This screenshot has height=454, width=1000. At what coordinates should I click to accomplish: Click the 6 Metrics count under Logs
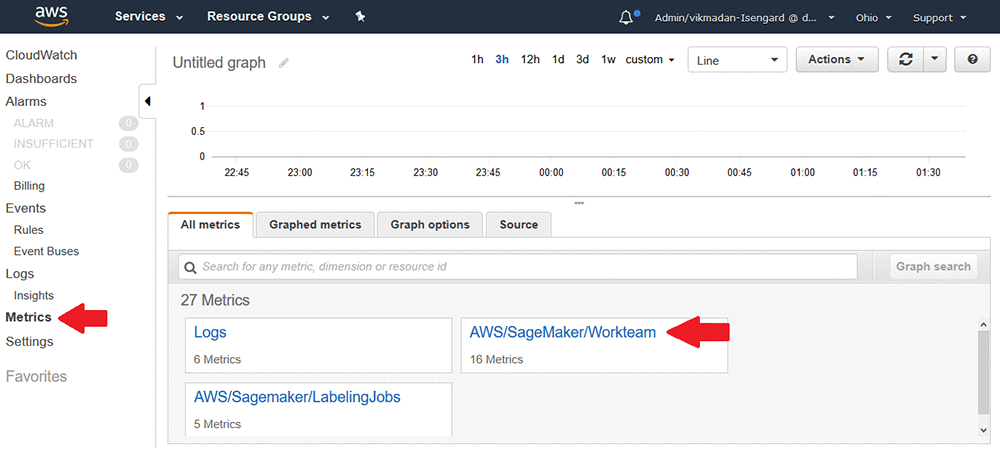(x=217, y=360)
